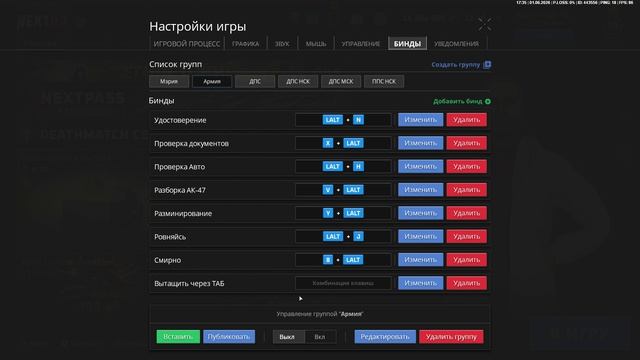Screen dimensions: 640x360
Task: Click Изменить for Разборка АК-47
Action: 420,189
